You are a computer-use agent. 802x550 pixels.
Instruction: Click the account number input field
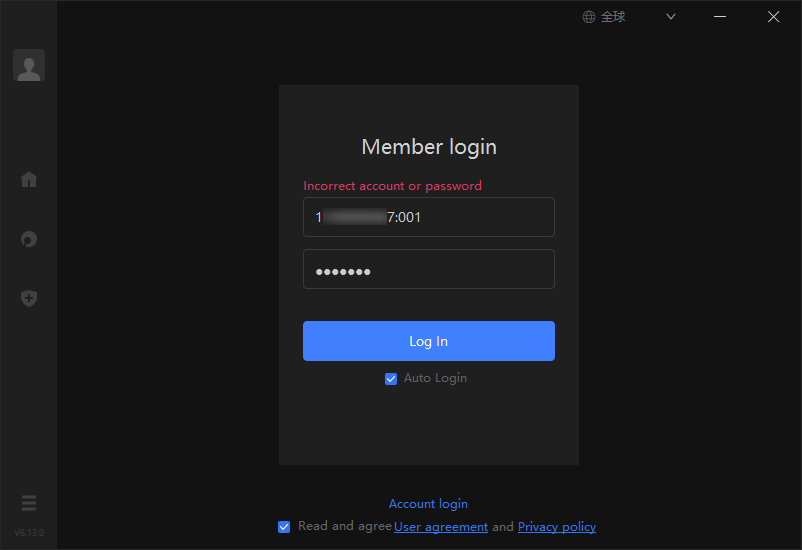click(x=429, y=217)
